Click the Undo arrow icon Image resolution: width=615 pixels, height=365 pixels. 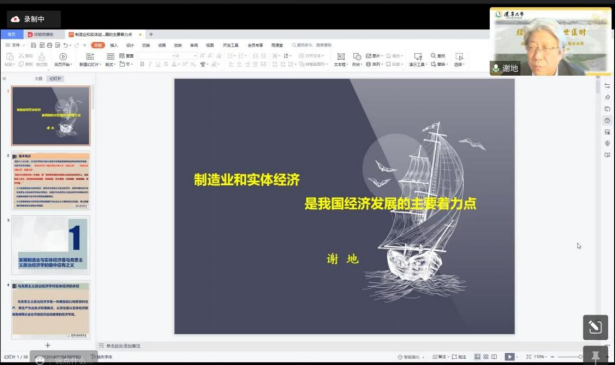pyautogui.click(x=66, y=45)
